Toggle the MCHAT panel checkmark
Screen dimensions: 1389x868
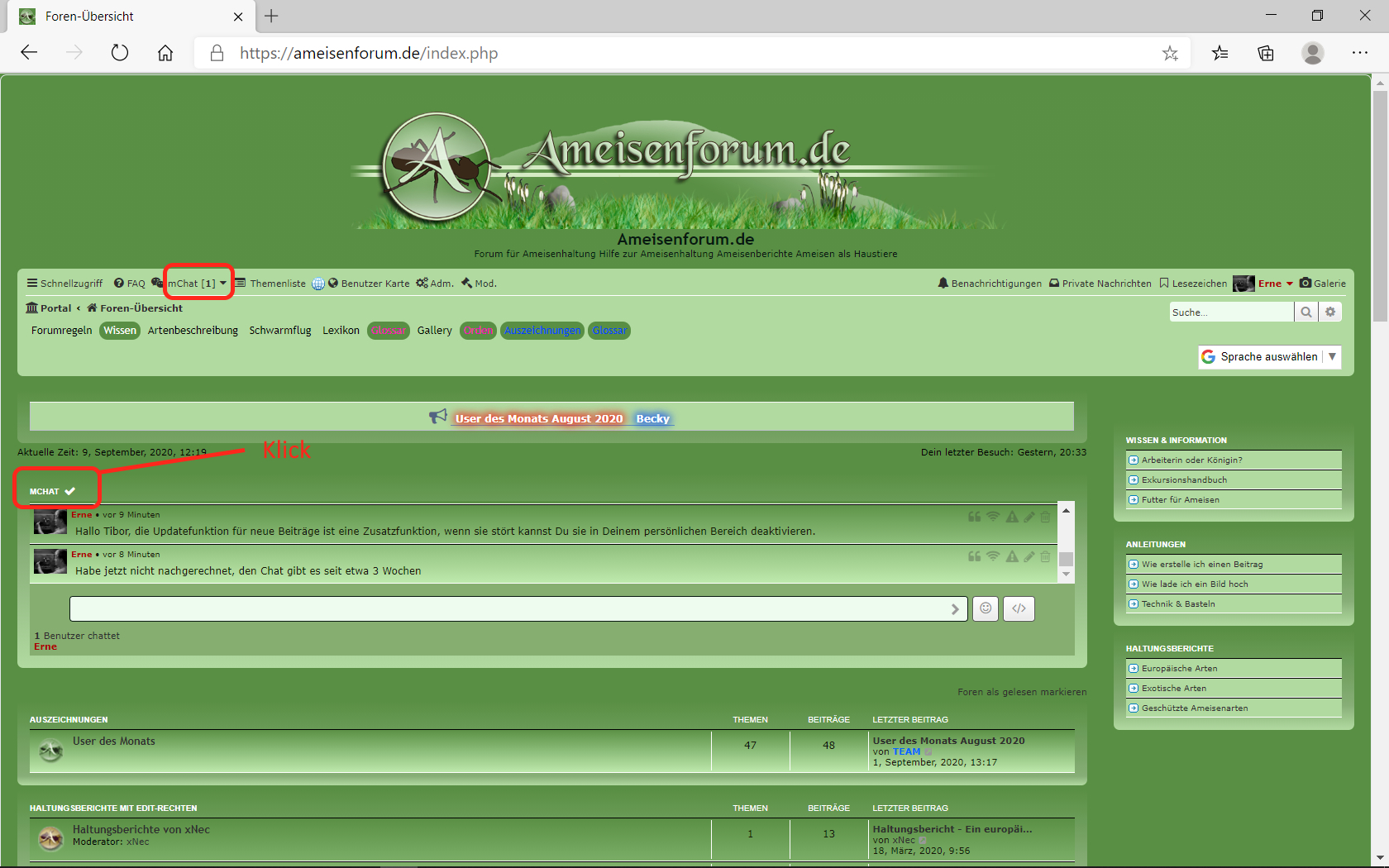click(x=70, y=491)
